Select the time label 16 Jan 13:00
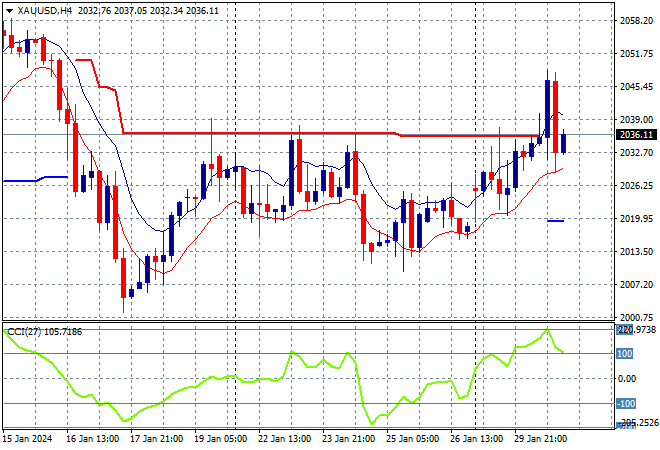 coord(93,439)
